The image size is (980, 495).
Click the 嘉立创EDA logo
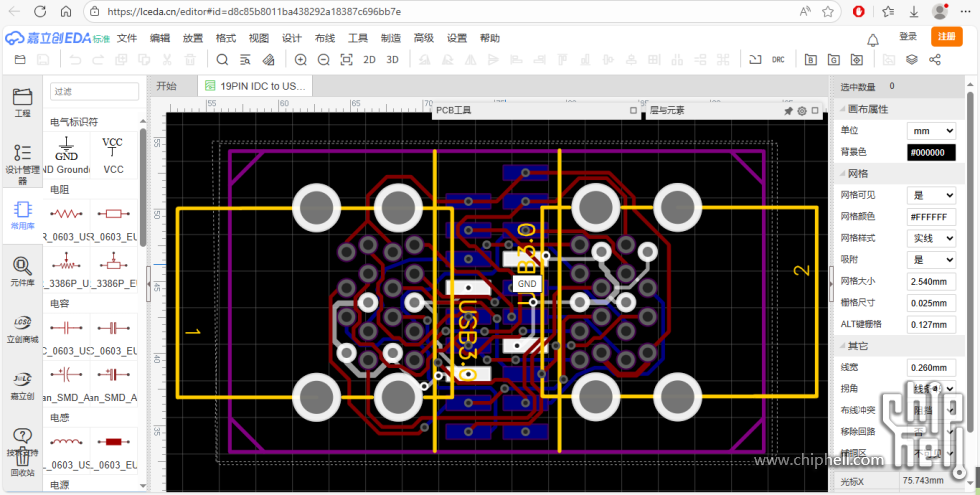(x=58, y=38)
